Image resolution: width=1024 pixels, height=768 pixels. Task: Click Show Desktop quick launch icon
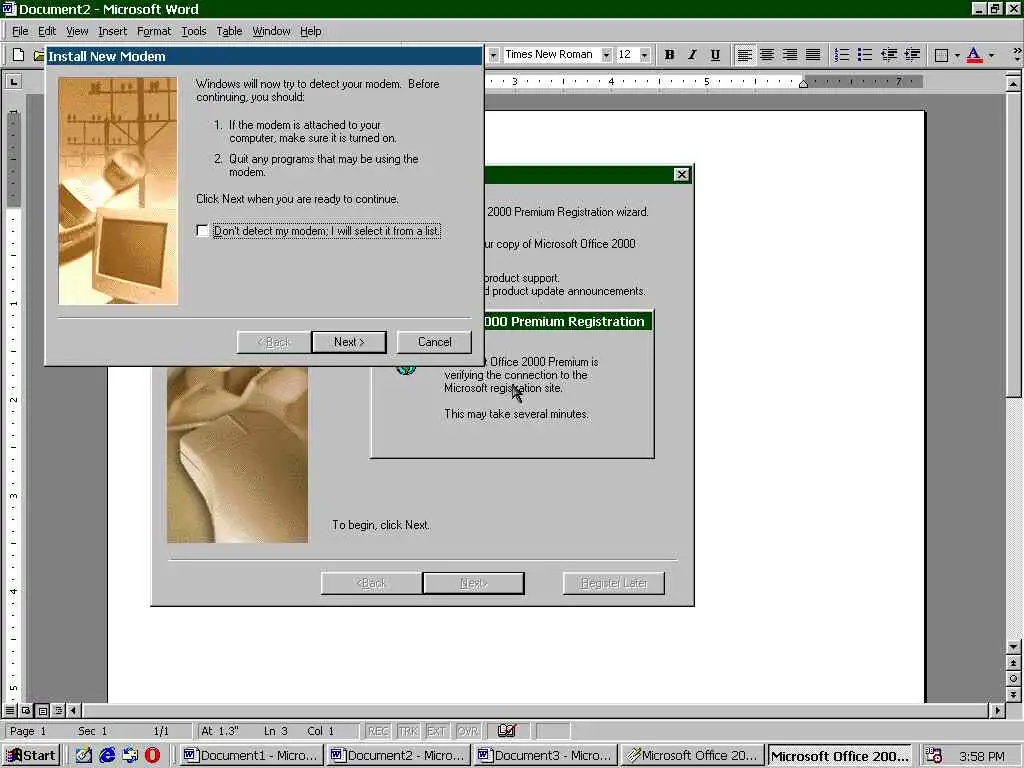[84, 755]
